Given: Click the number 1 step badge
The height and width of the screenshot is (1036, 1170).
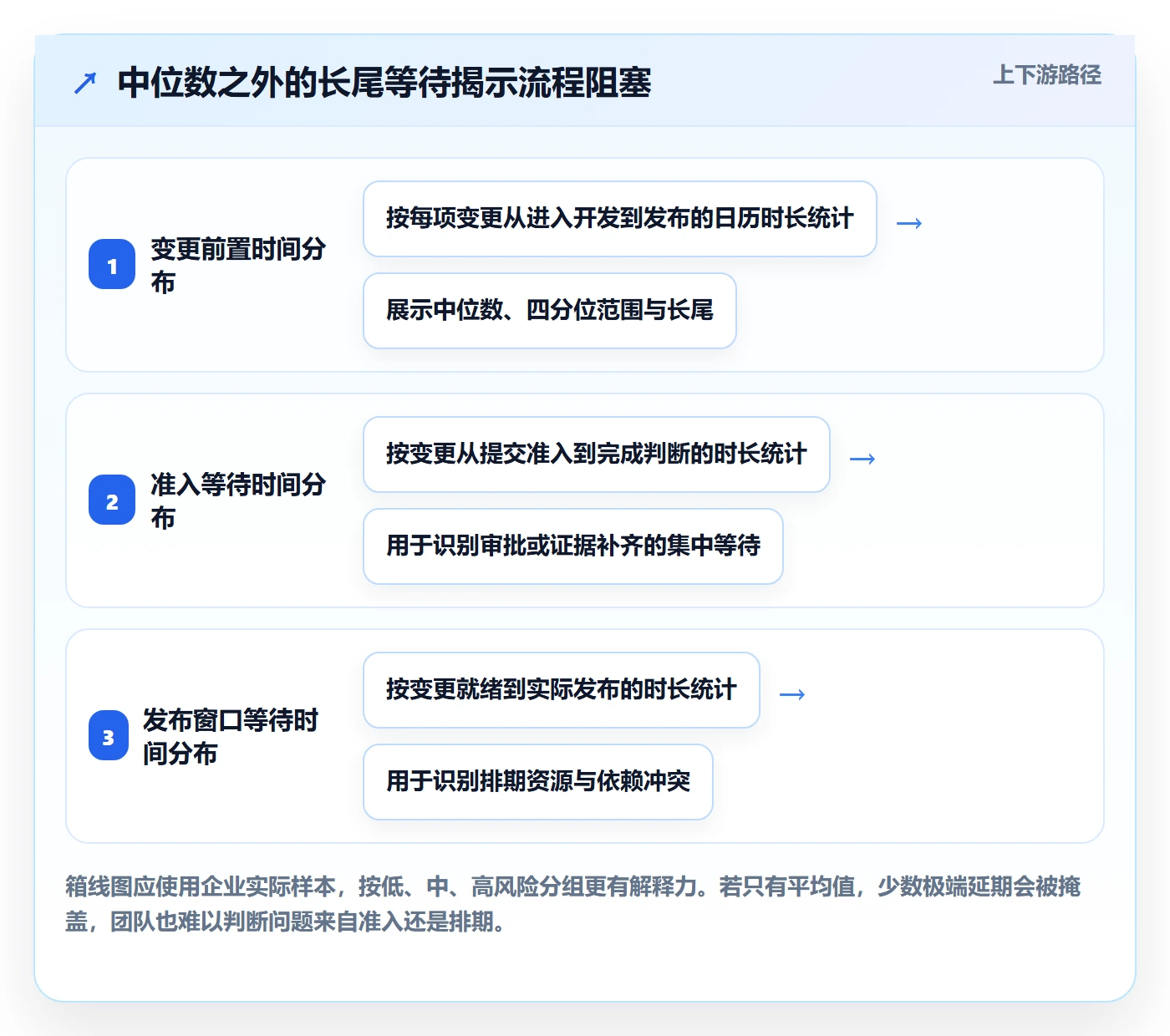Looking at the screenshot, I should point(112,265).
